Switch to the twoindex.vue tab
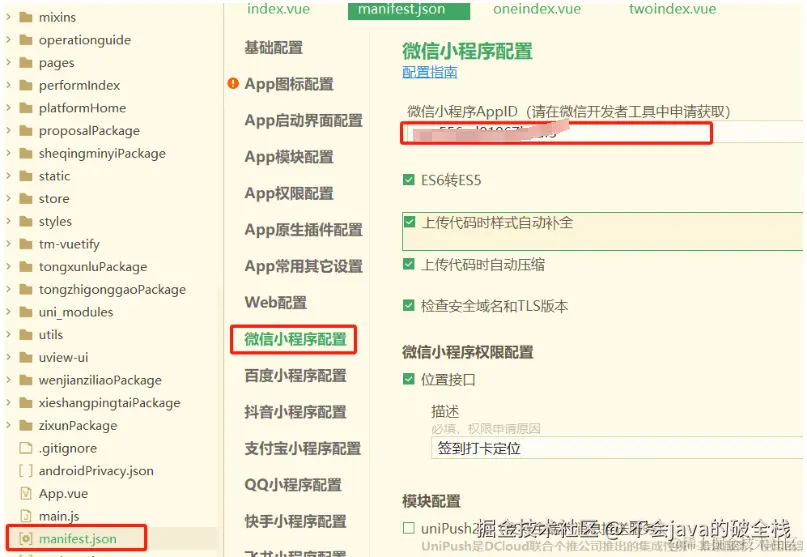The image size is (807, 557). pyautogui.click(x=672, y=9)
